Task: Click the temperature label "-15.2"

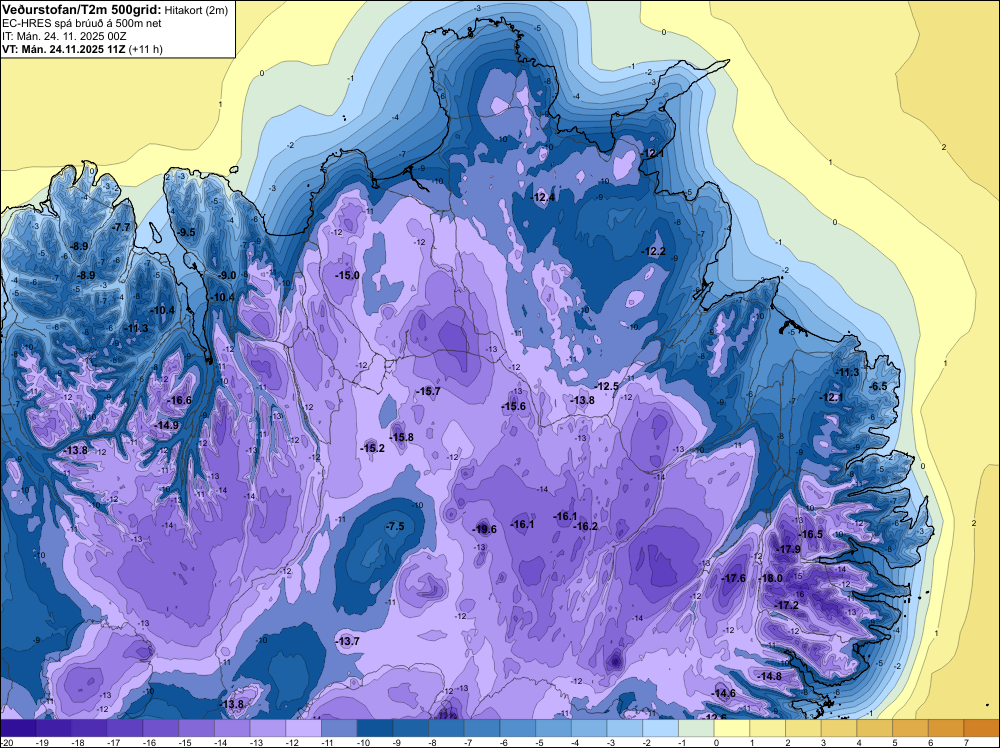Action: [372, 448]
